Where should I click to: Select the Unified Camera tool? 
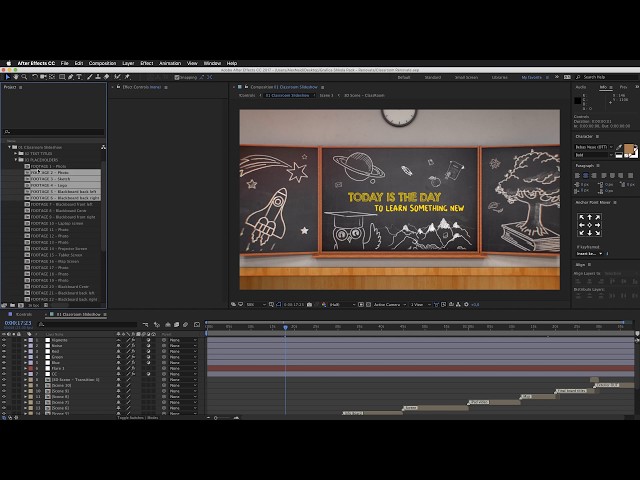(x=43, y=77)
